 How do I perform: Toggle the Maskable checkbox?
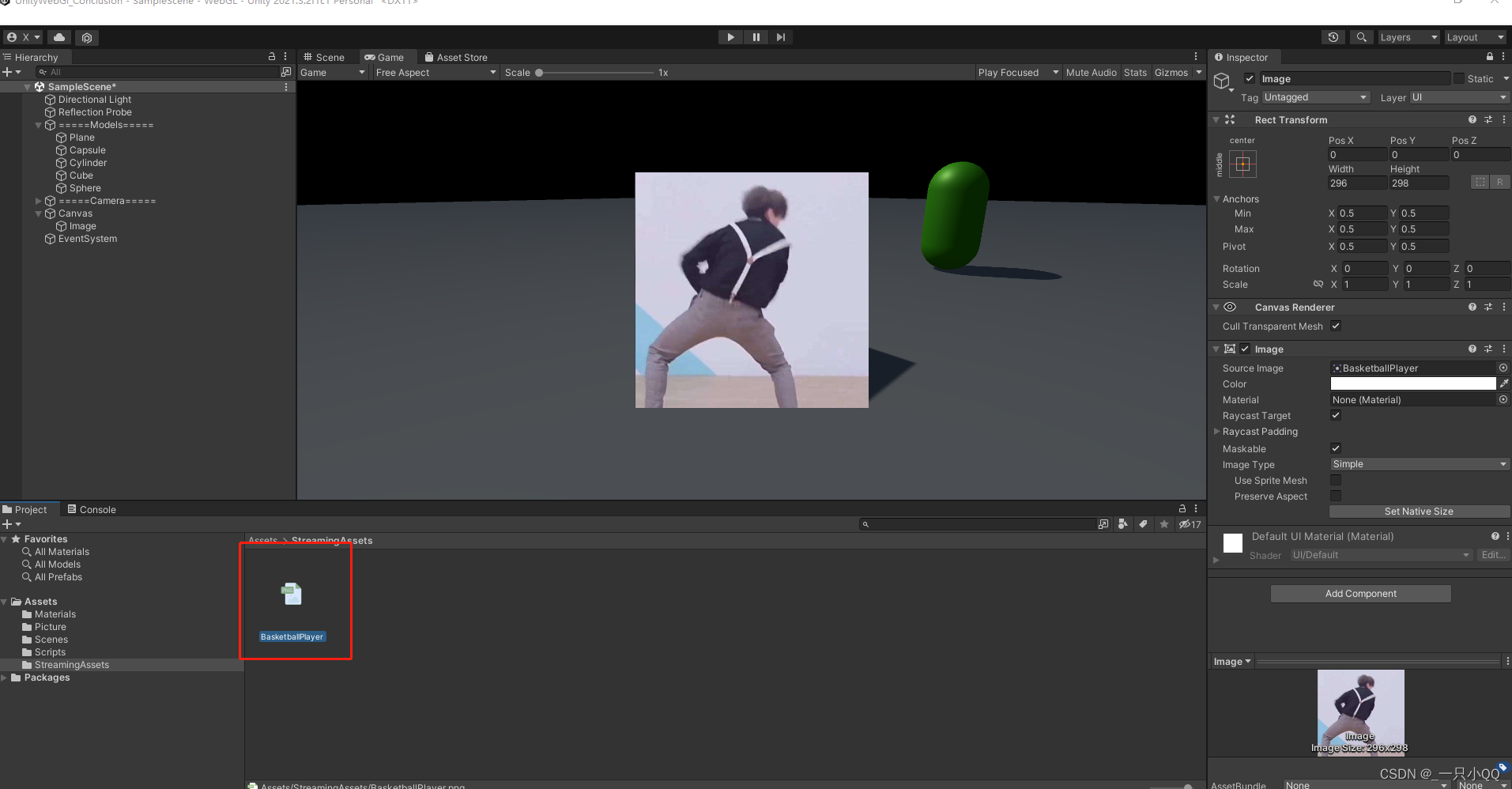[x=1336, y=448]
